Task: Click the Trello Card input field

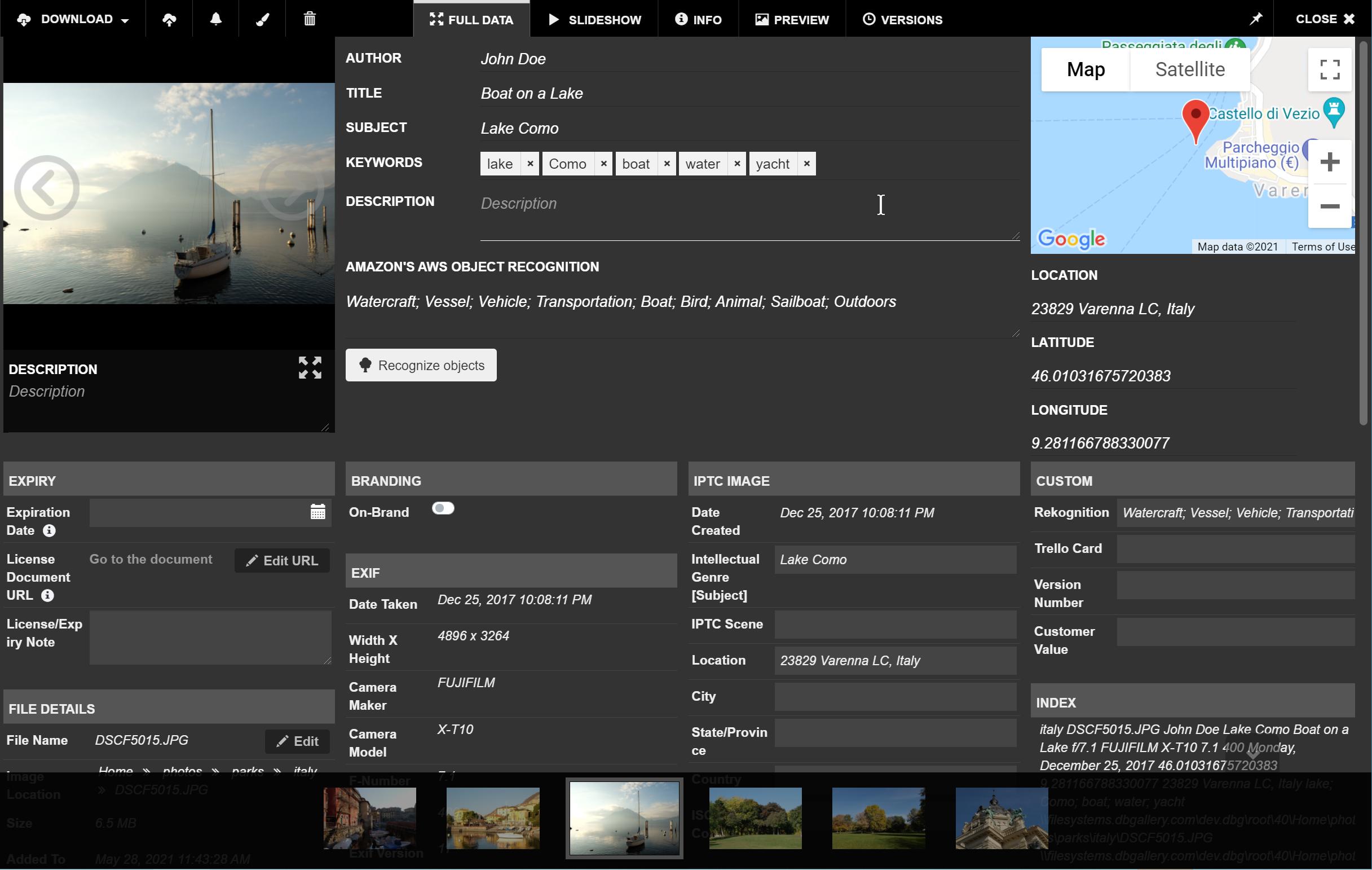Action: [x=1236, y=548]
